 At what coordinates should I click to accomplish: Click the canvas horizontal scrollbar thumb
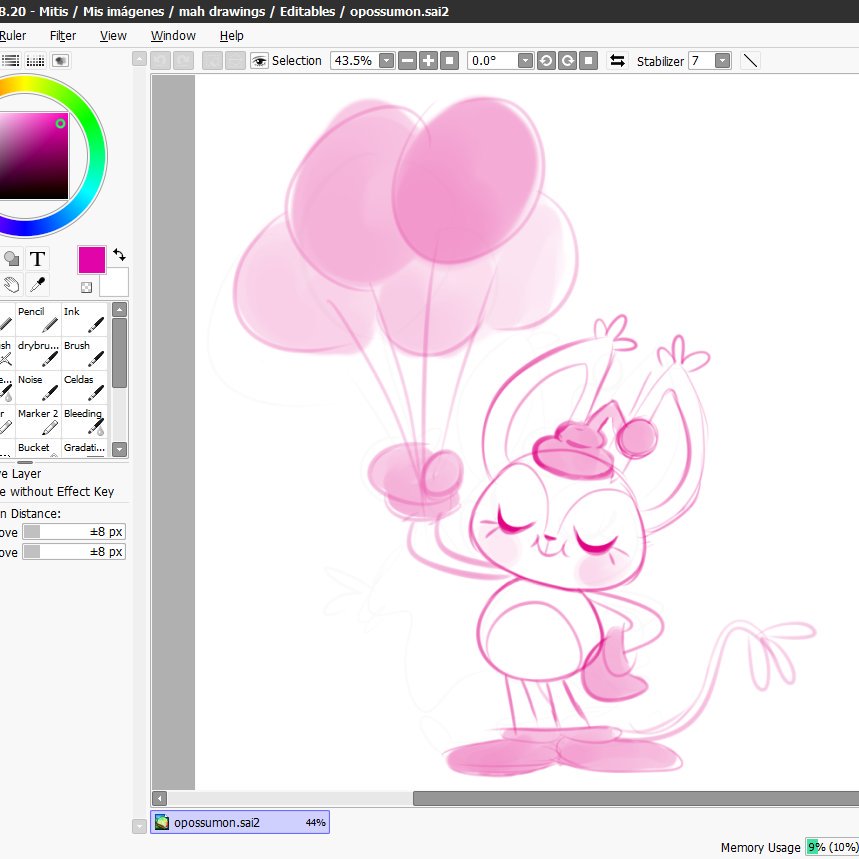636,798
